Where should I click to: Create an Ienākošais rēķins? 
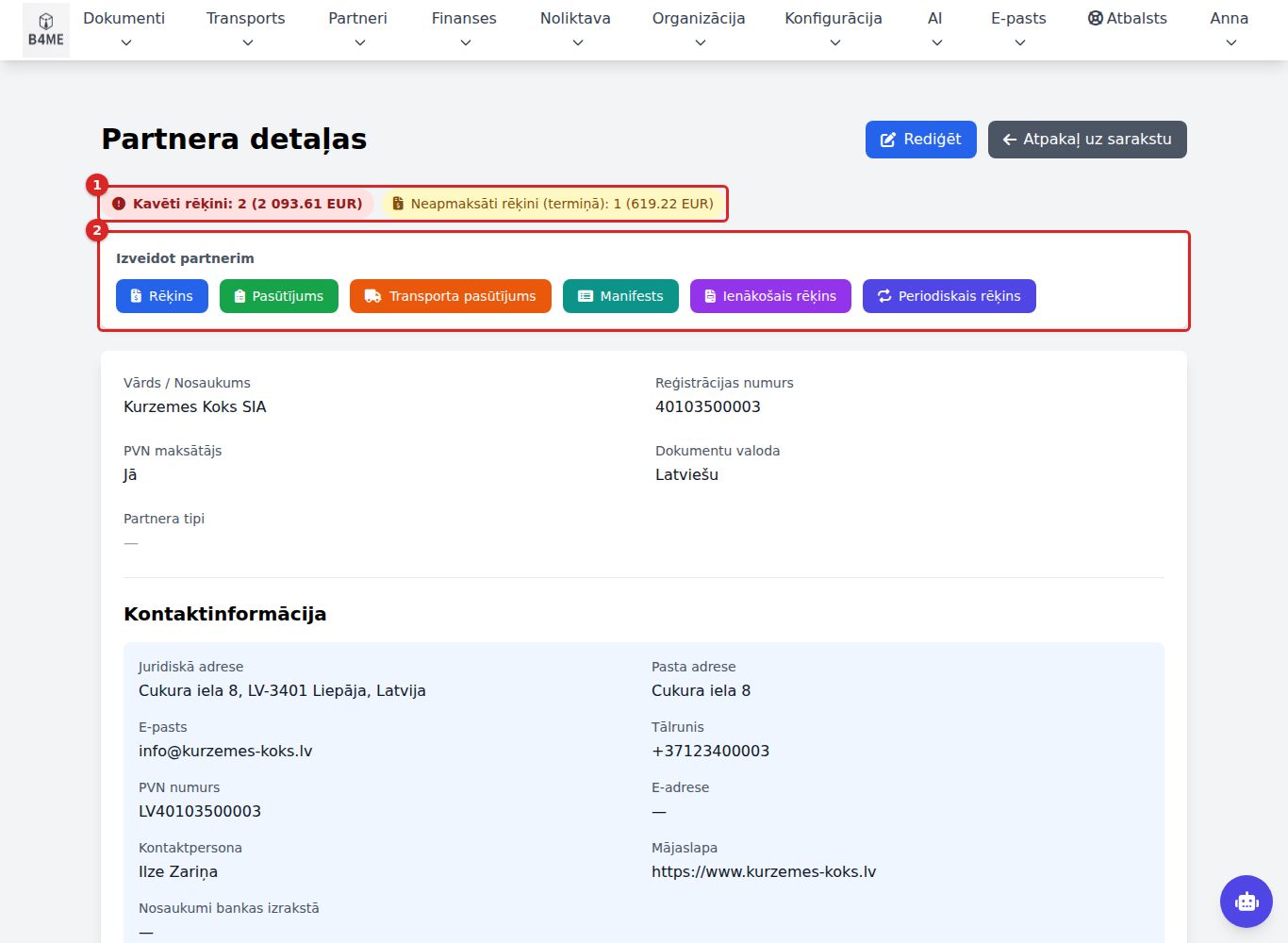(770, 296)
